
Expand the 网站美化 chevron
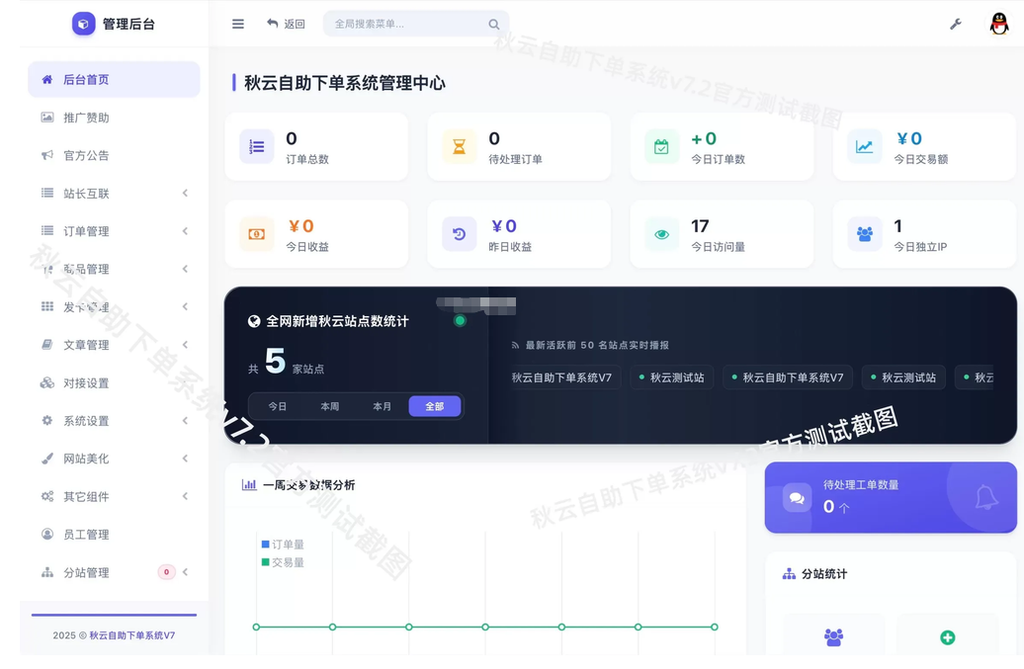pos(185,458)
